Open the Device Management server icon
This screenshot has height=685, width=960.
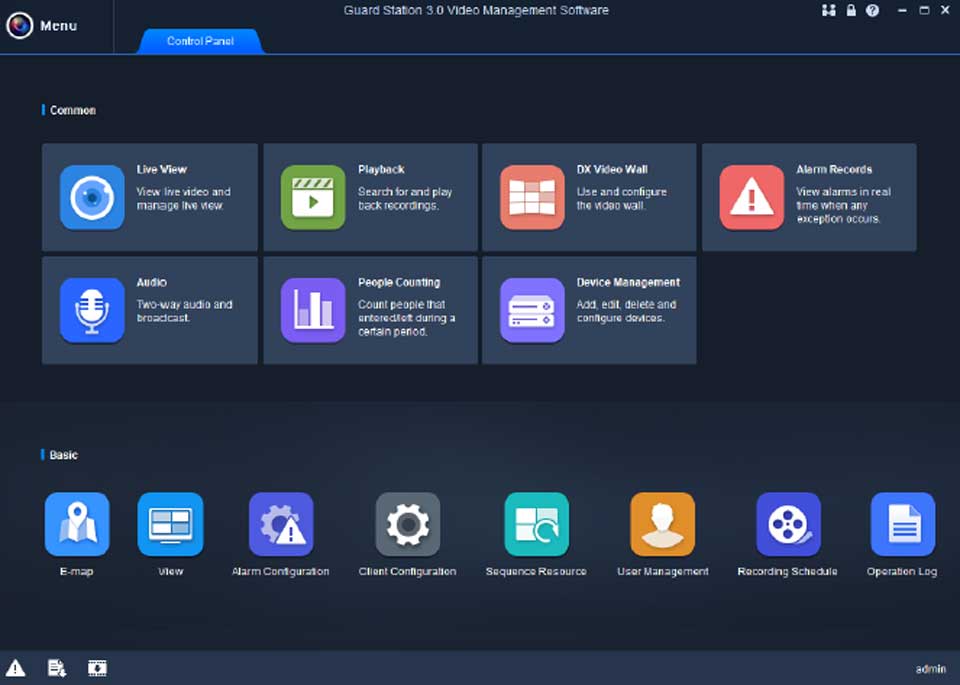click(532, 310)
